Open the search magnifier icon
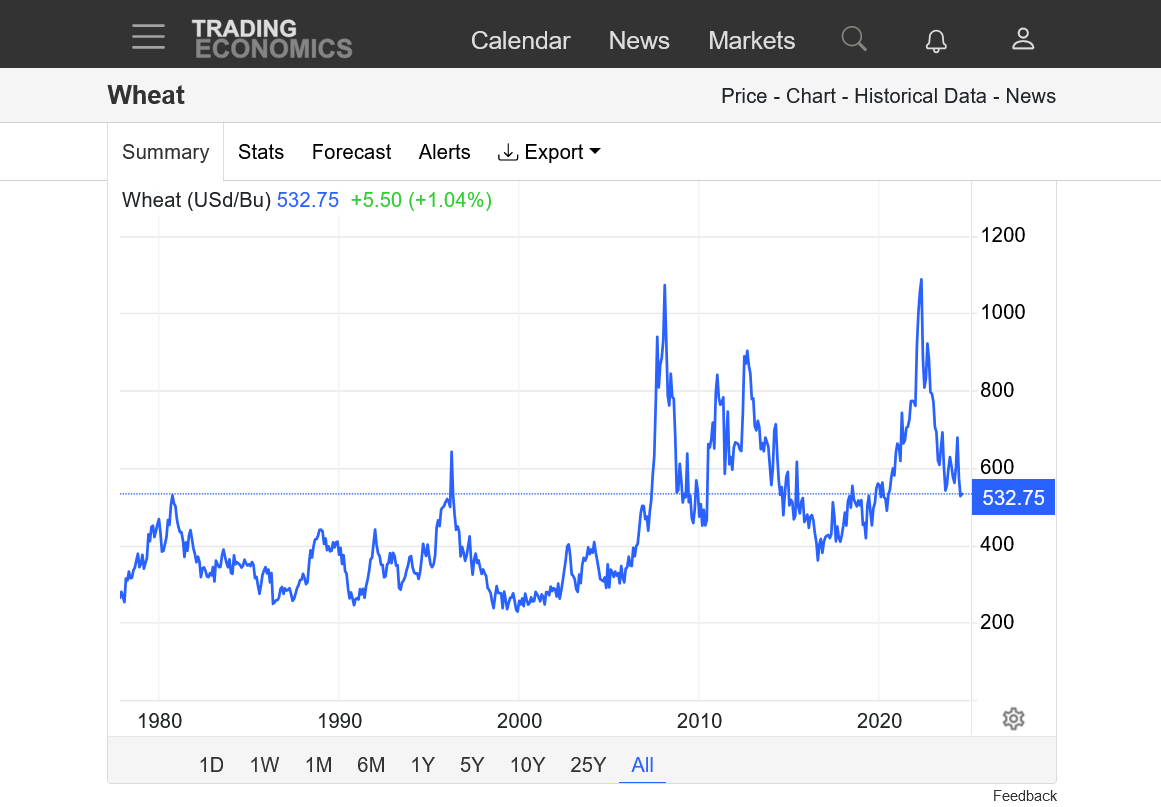This screenshot has height=807, width=1161. point(853,39)
